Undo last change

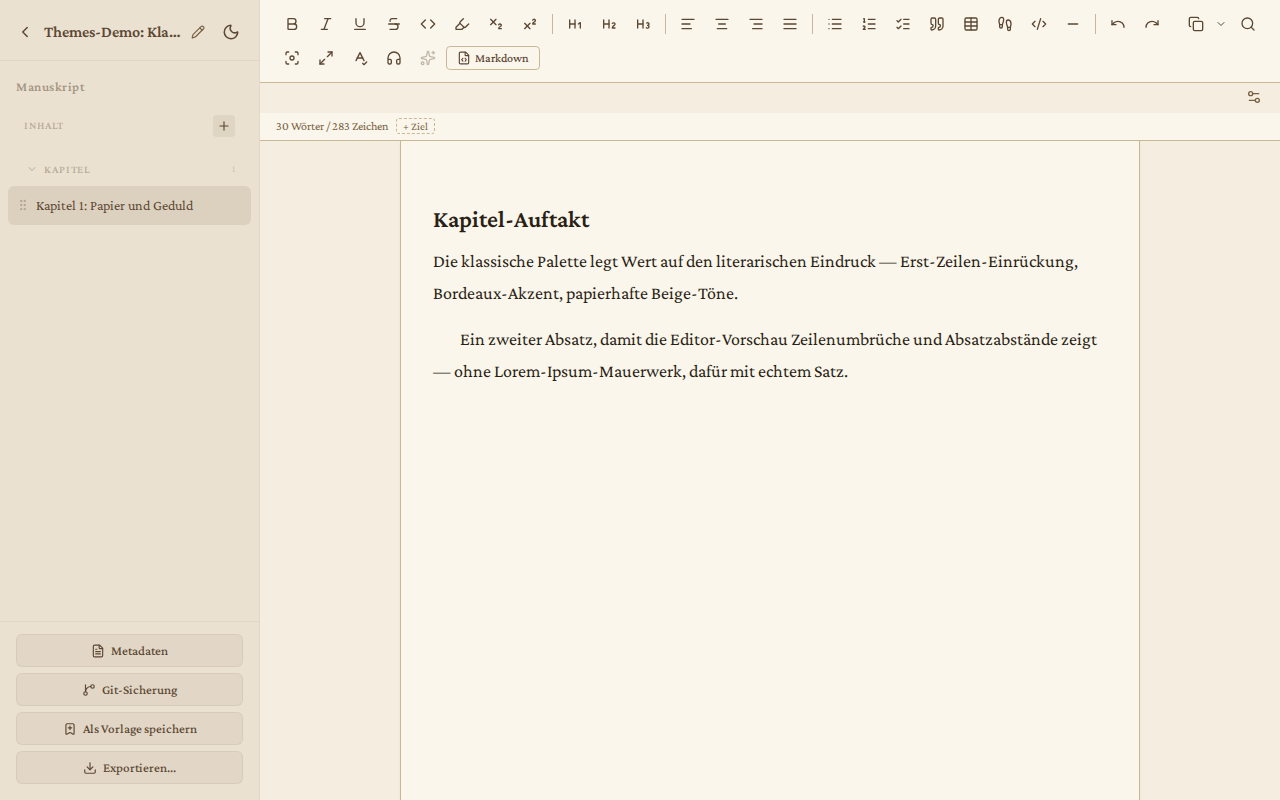pyautogui.click(x=1118, y=24)
